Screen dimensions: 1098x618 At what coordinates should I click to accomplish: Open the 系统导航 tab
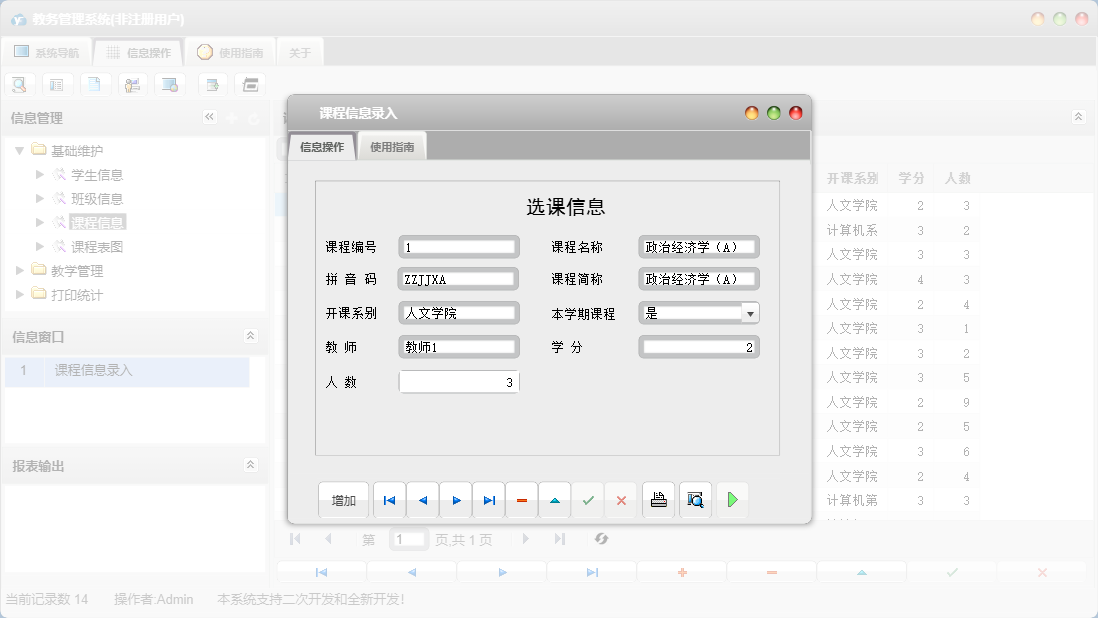[x=46, y=51]
